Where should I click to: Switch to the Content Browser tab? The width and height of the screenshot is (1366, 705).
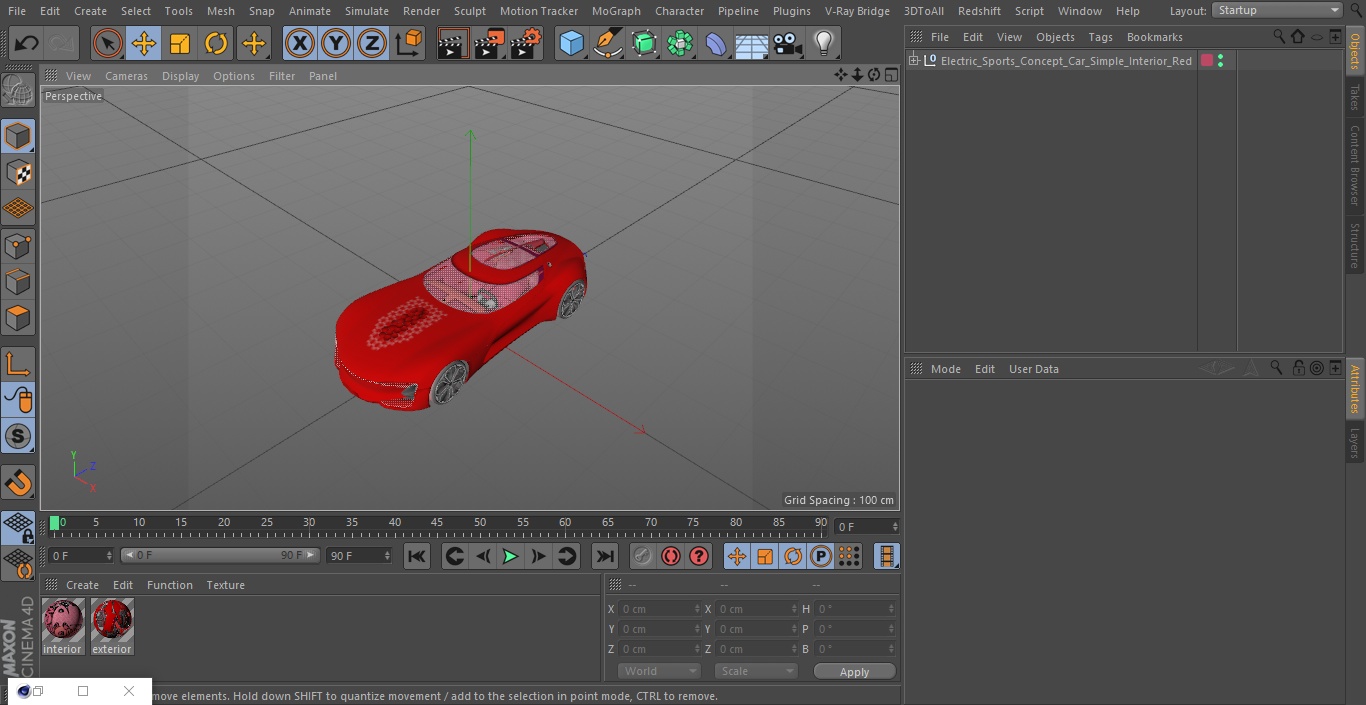pyautogui.click(x=1355, y=165)
